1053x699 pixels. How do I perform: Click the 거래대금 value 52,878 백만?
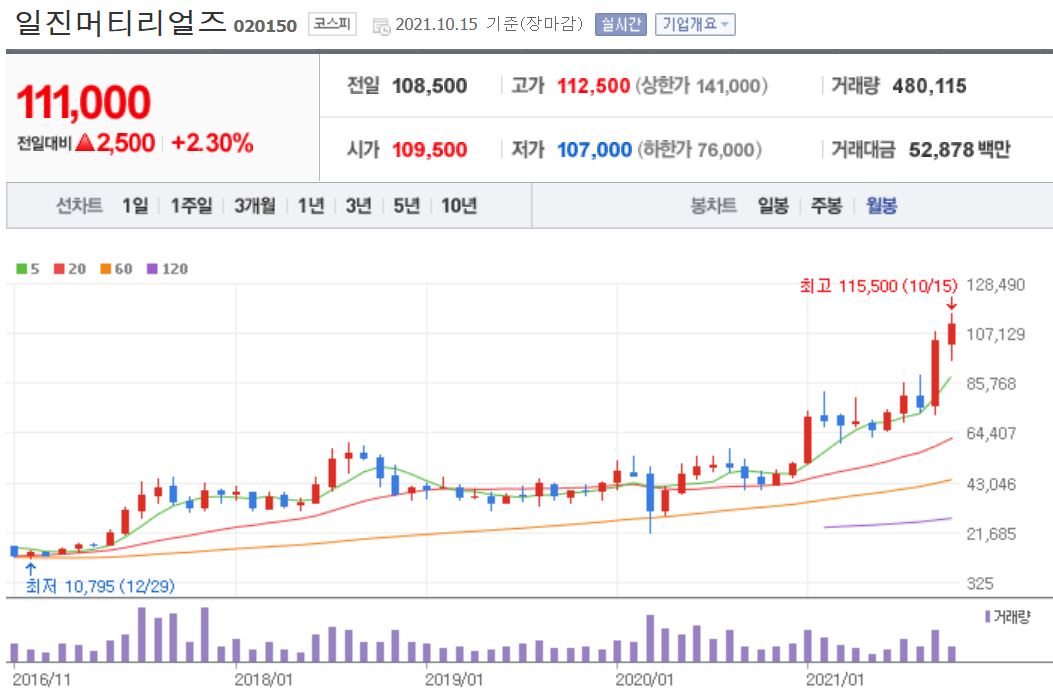pyautogui.click(x=960, y=149)
